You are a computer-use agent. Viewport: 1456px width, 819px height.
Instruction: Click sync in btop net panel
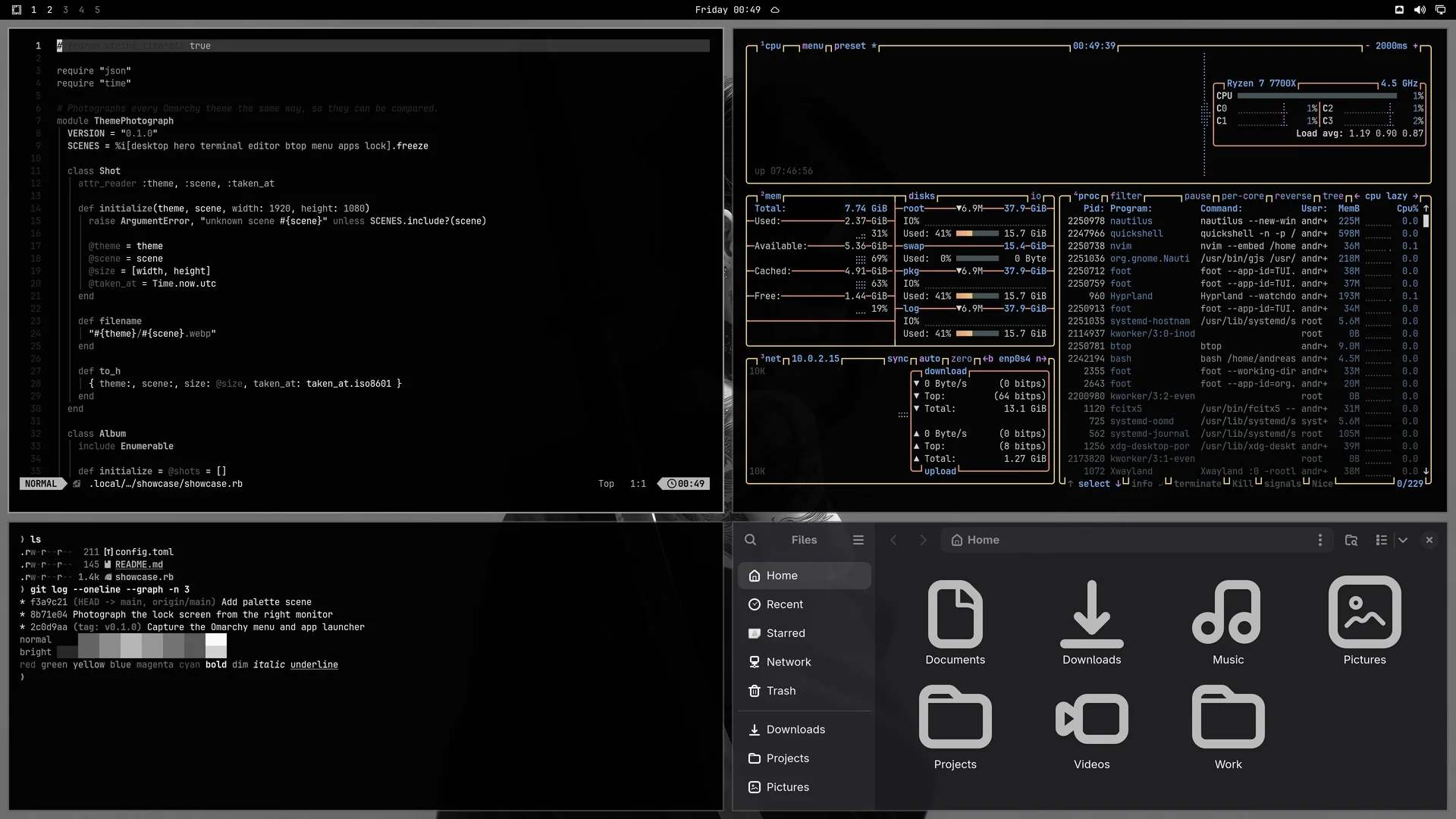pos(898,359)
